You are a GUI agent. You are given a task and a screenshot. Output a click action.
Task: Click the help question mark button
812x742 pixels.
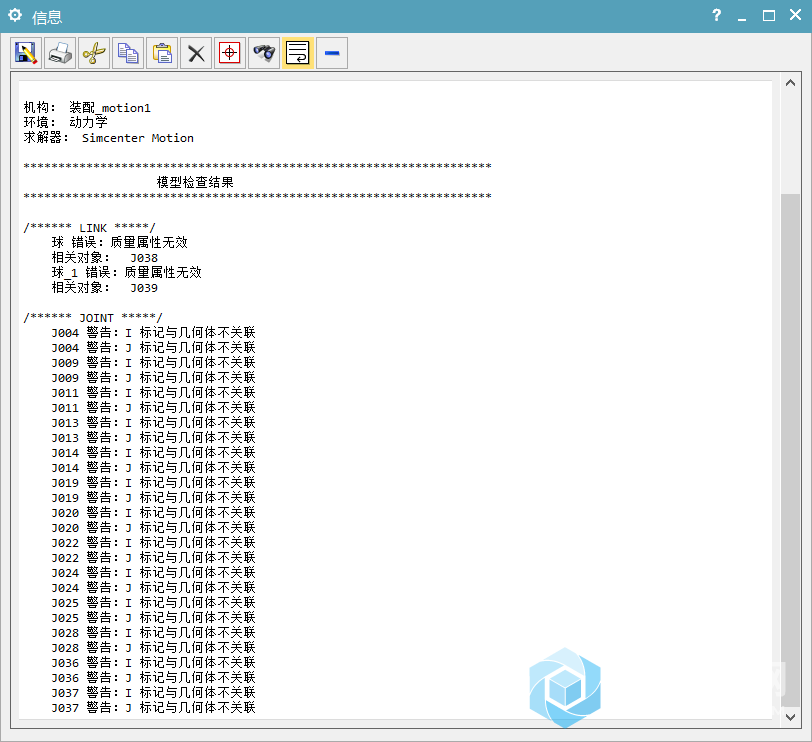(x=716, y=16)
